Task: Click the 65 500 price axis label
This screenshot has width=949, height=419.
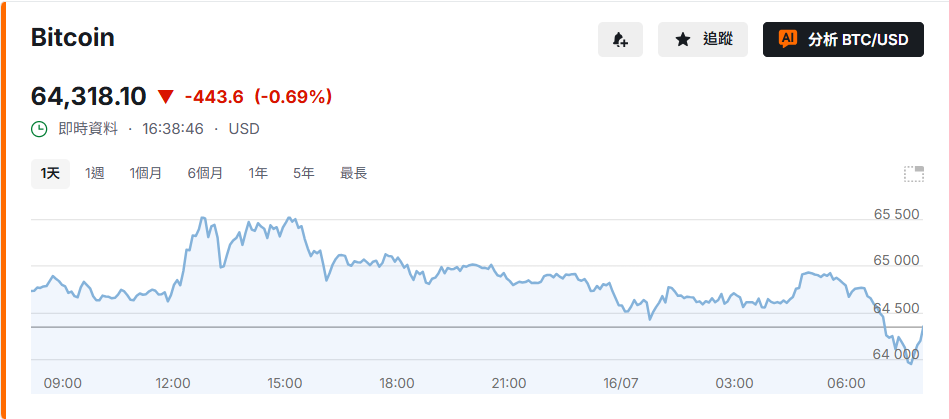Action: pos(896,214)
